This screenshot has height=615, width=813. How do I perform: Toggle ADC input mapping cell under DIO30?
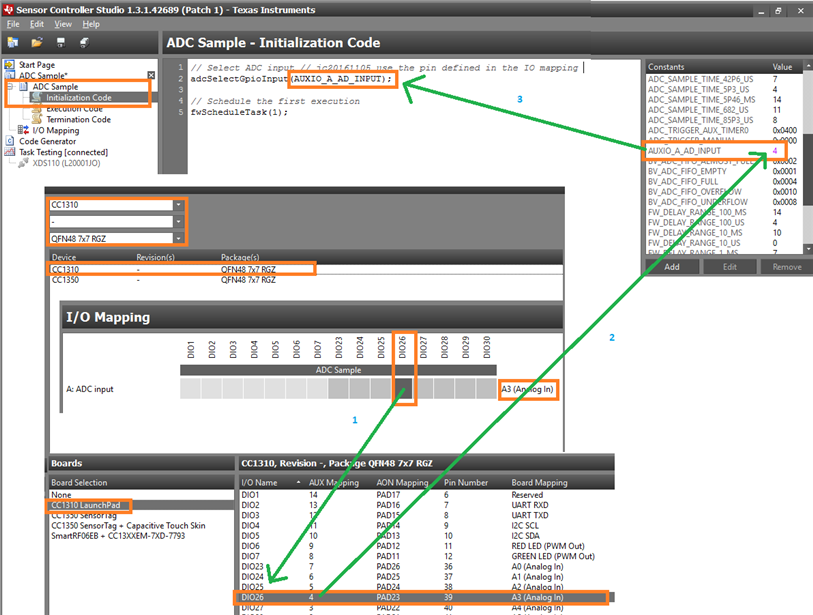click(487, 388)
